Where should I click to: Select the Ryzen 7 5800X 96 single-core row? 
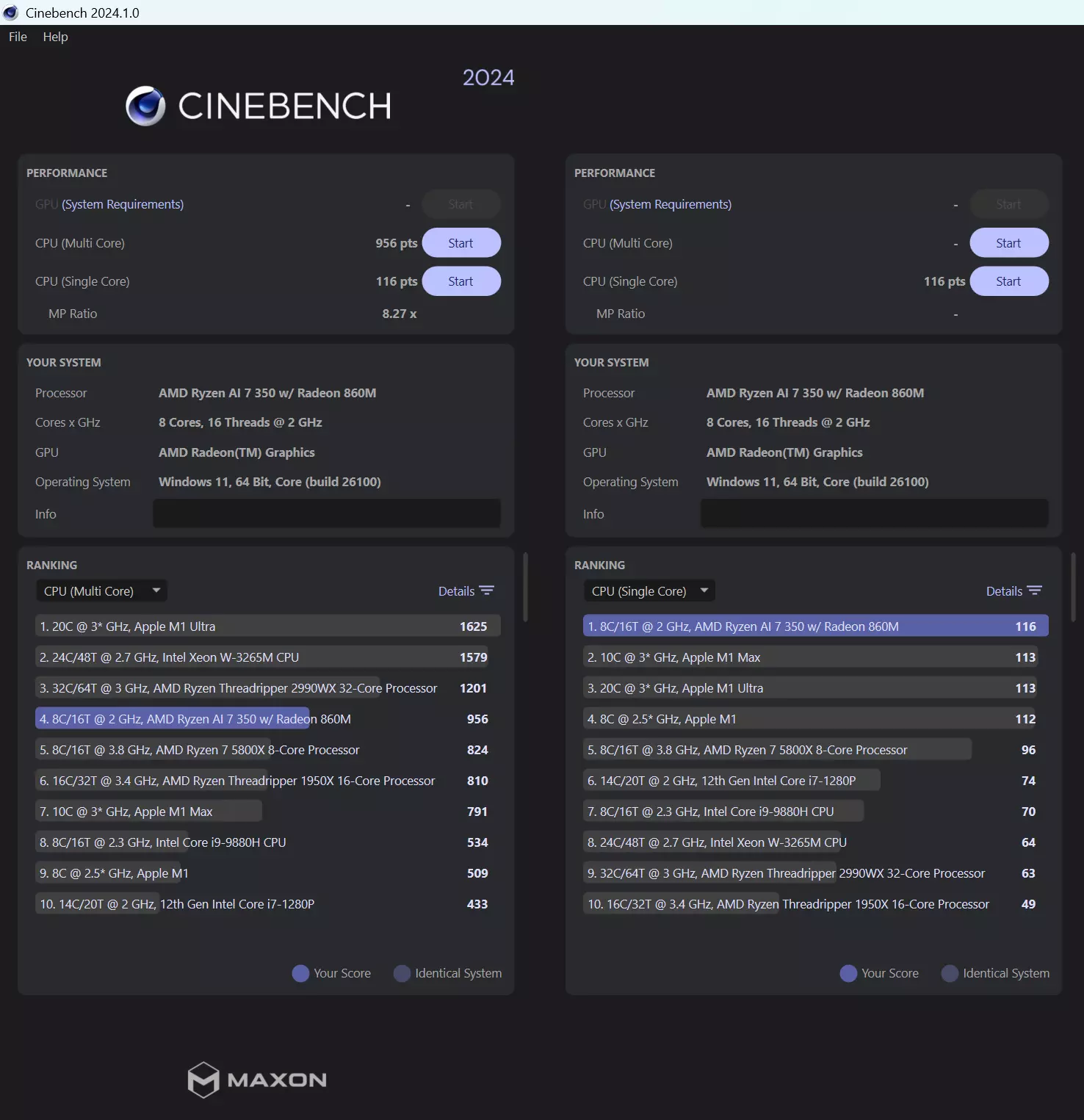(x=816, y=750)
